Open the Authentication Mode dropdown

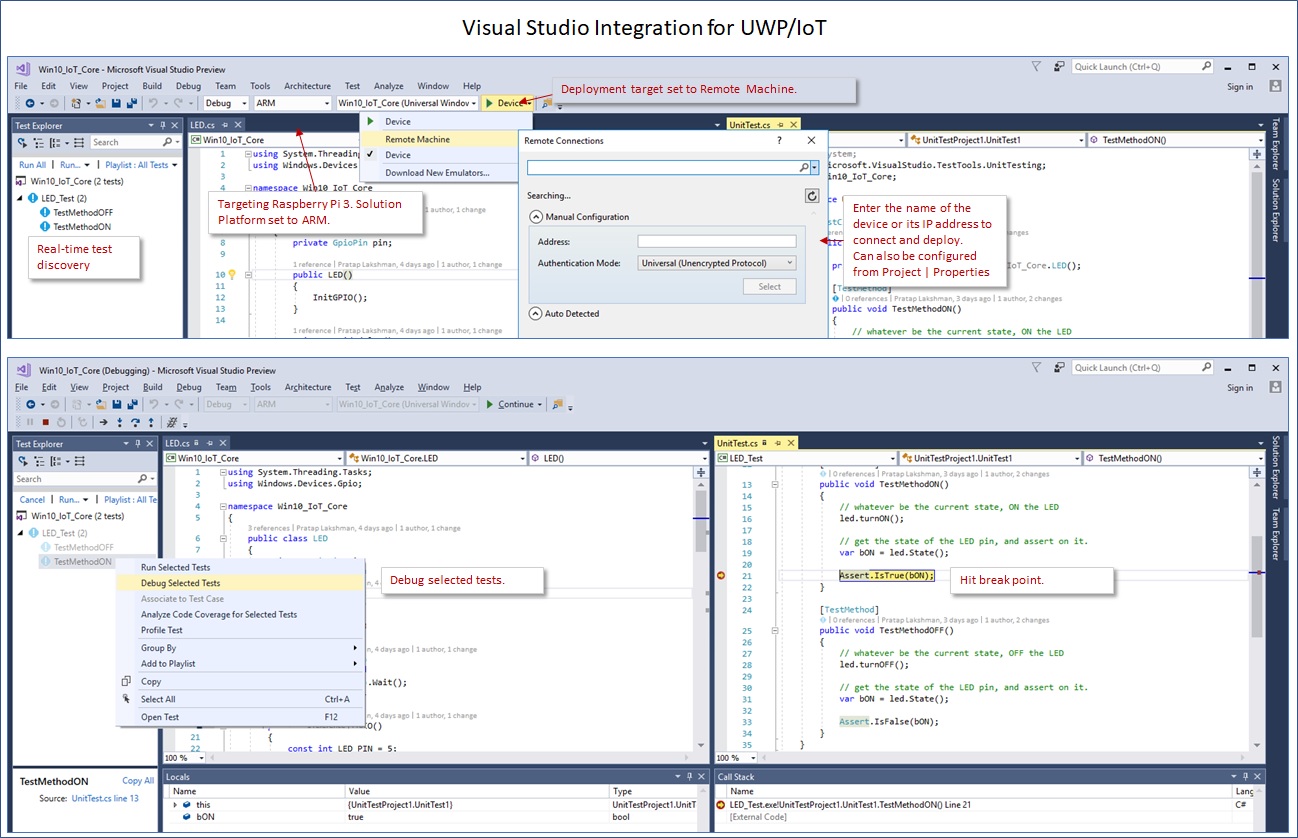click(x=715, y=262)
